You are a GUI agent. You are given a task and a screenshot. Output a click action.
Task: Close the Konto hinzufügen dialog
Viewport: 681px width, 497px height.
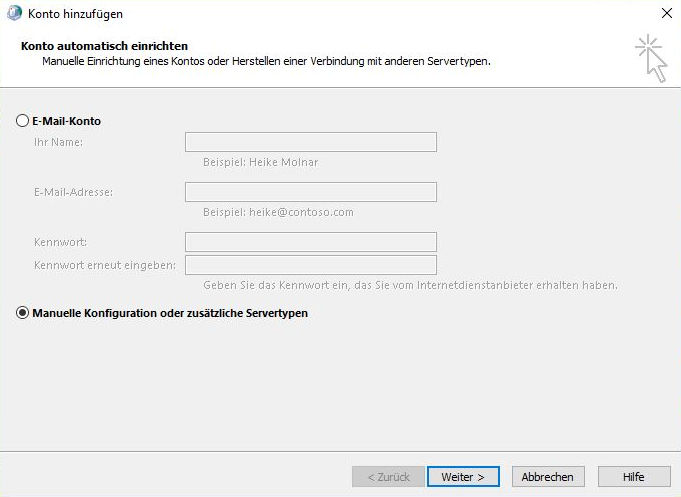[666, 14]
